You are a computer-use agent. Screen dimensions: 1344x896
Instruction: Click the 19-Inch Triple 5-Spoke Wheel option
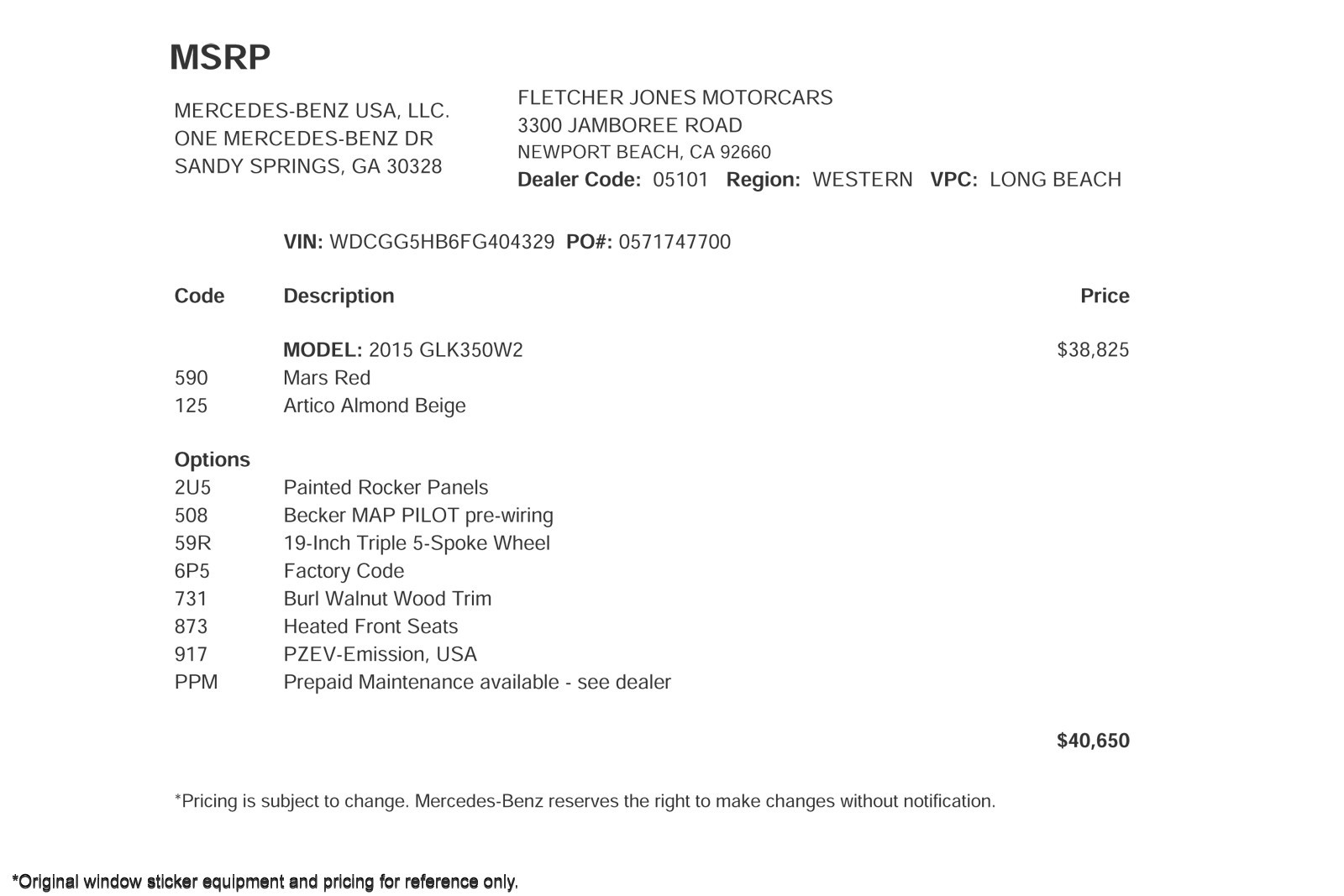coord(417,543)
